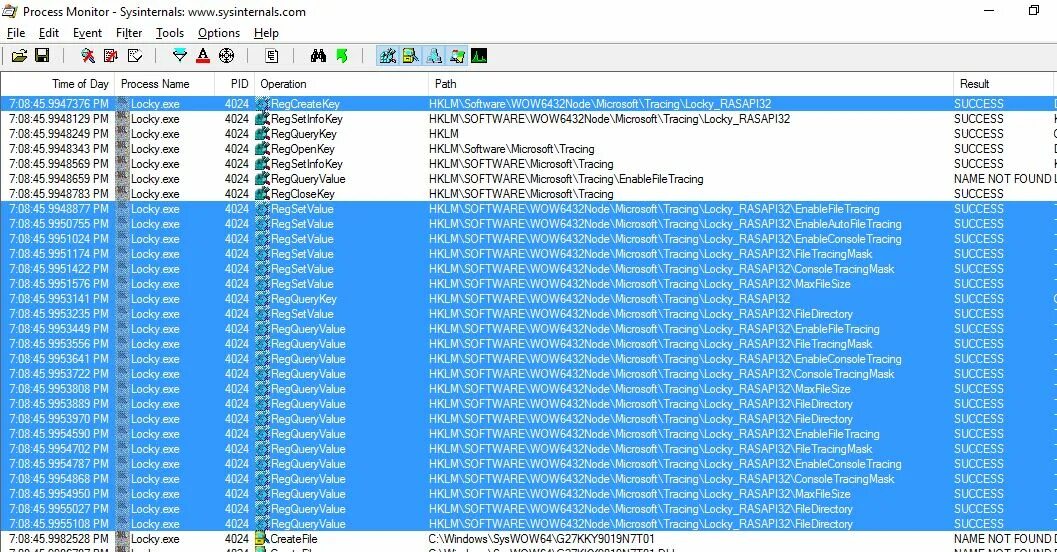
Task: Click the SUCCESS result in the RegCloseKey row
Action: pos(978,193)
